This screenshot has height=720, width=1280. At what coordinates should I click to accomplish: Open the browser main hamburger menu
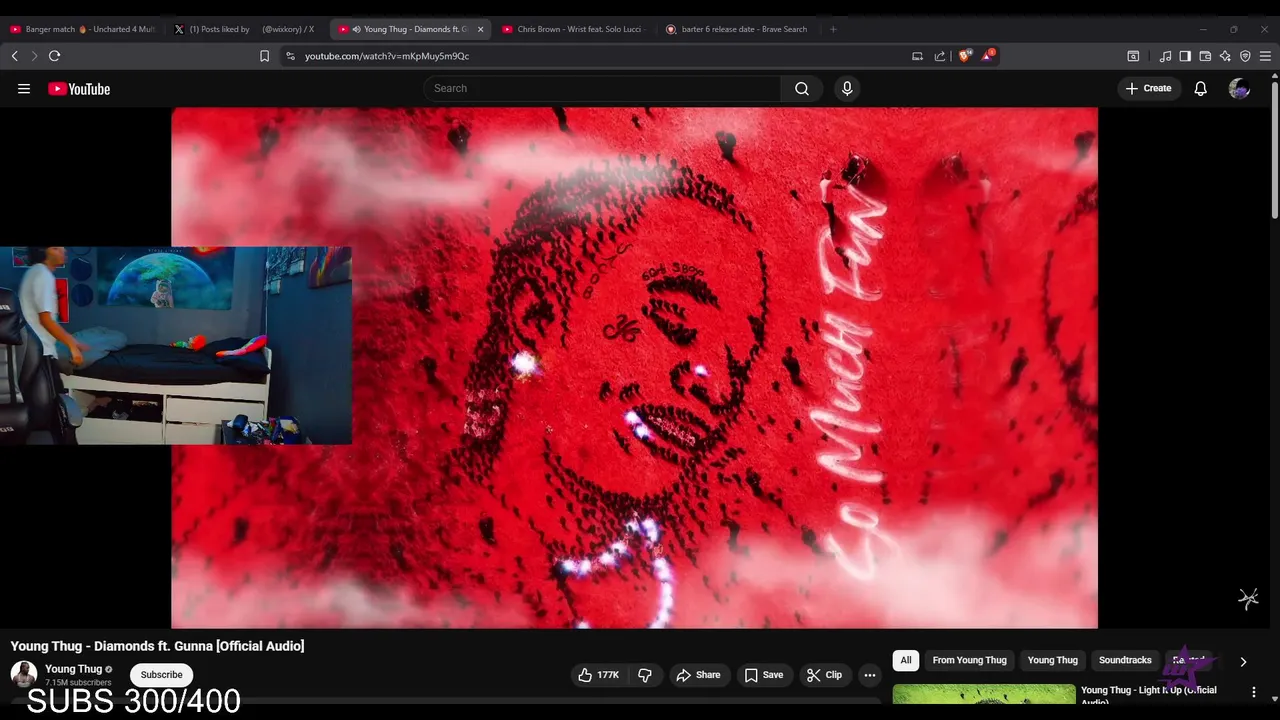click(1265, 56)
